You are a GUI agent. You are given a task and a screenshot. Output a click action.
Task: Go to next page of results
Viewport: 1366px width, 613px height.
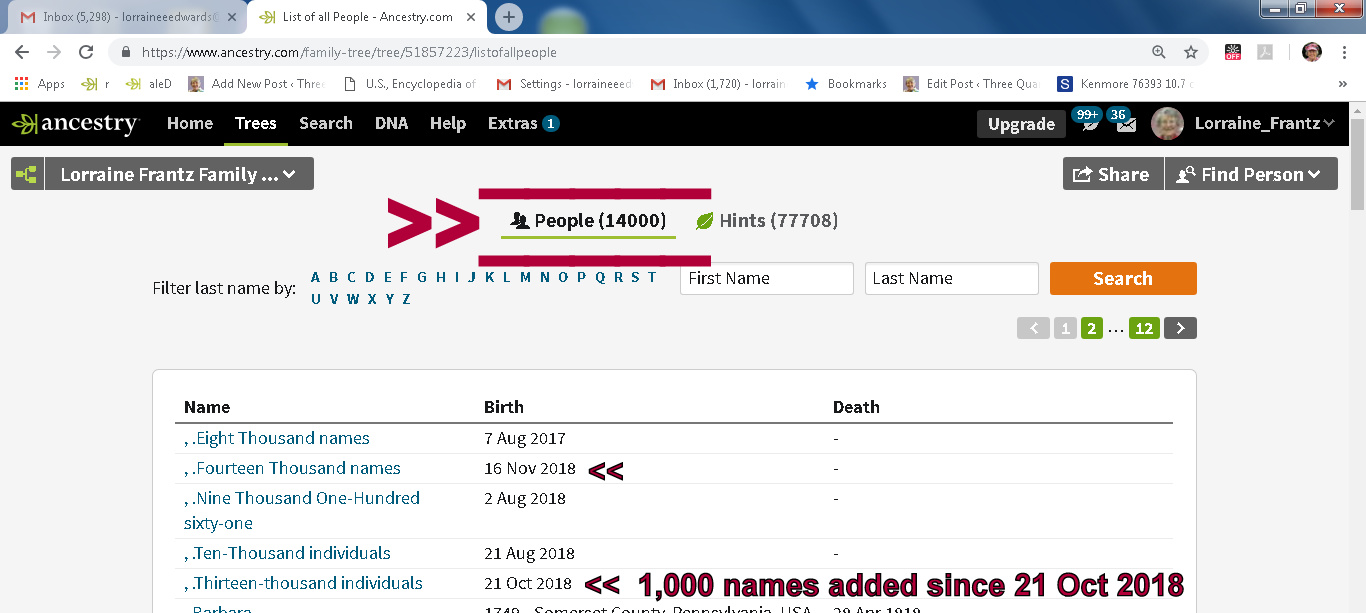(1180, 328)
